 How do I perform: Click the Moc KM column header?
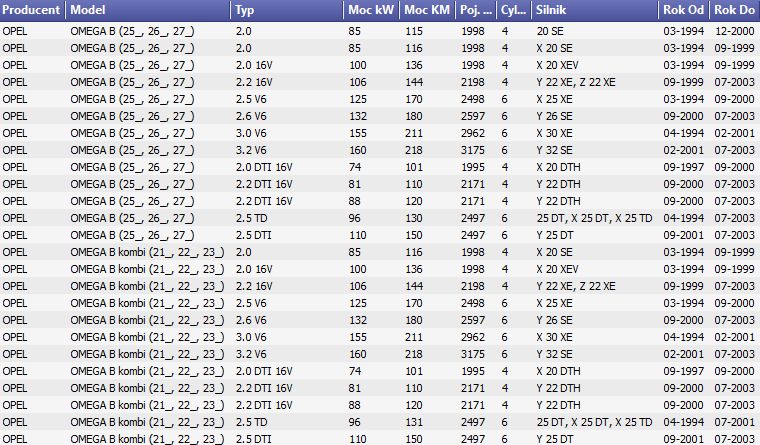[x=428, y=10]
